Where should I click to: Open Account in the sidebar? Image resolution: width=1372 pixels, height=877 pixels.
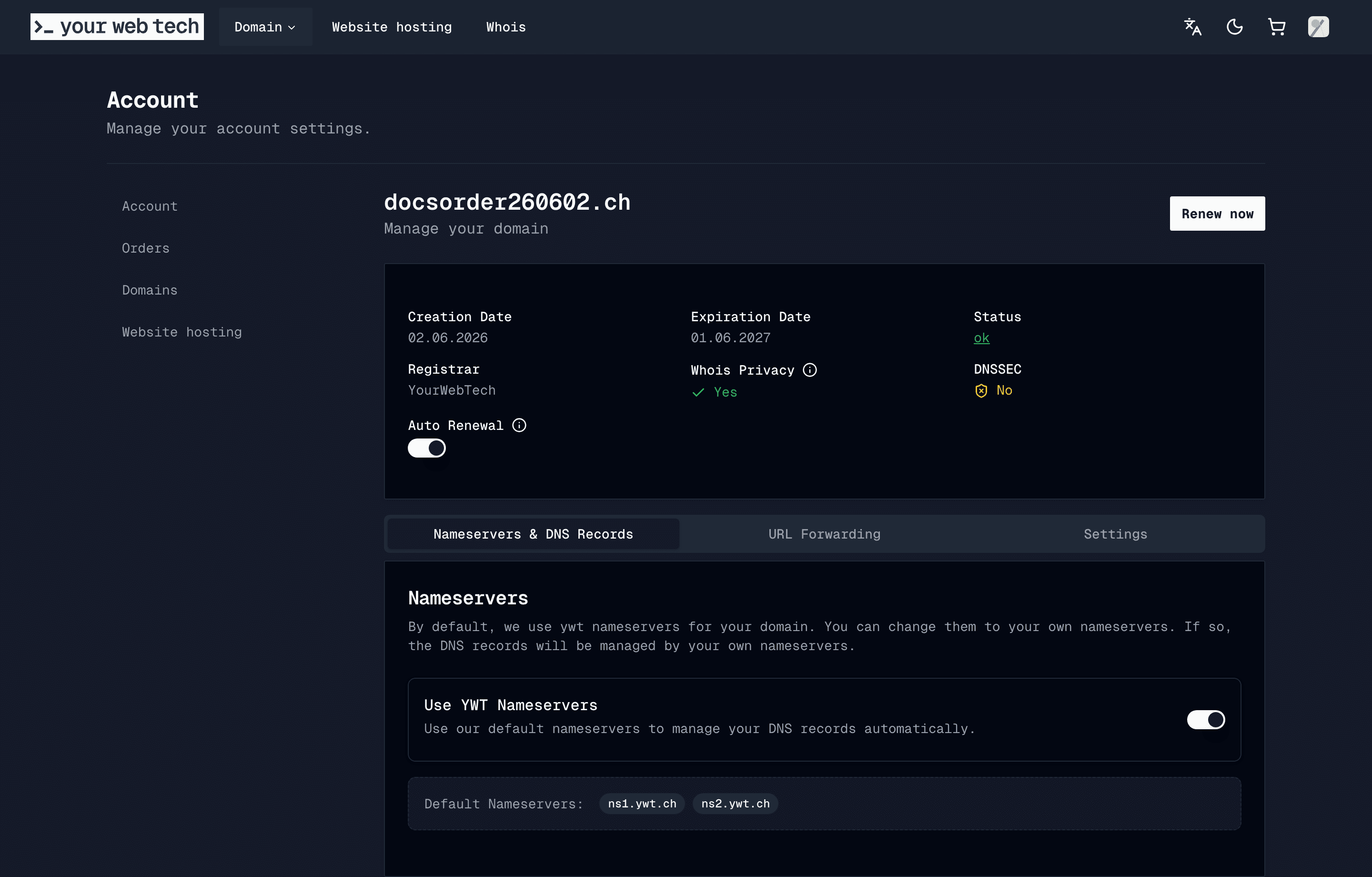point(150,206)
